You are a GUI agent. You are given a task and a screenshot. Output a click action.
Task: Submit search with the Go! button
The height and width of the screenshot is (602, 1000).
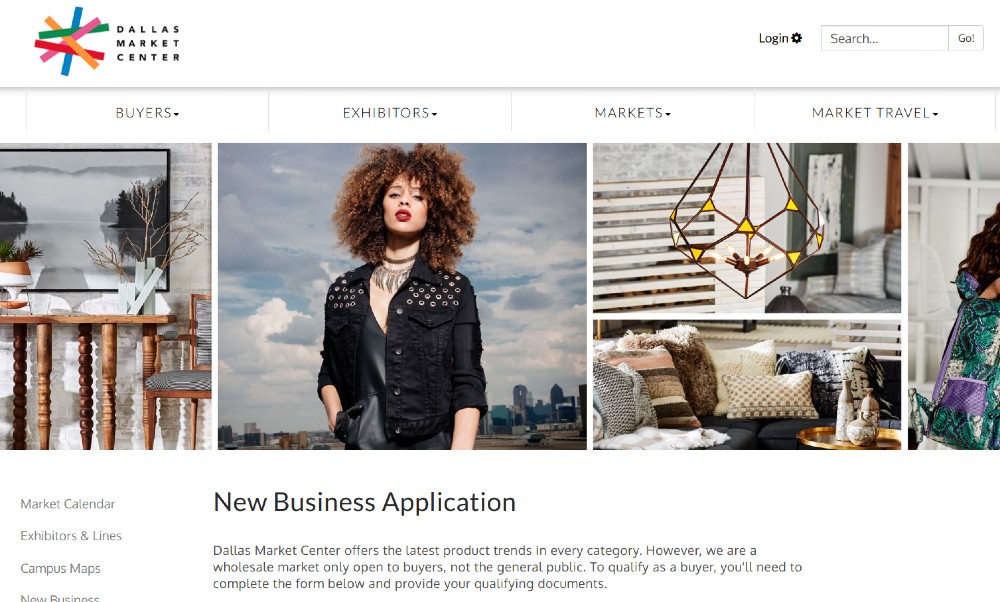click(x=966, y=38)
